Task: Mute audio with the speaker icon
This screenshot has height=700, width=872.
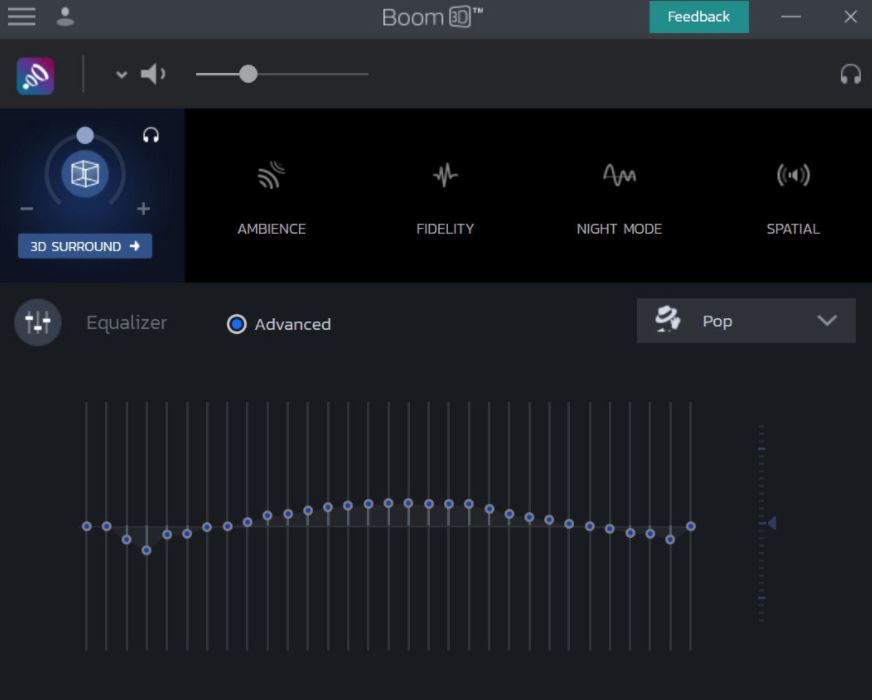Action: (152, 74)
